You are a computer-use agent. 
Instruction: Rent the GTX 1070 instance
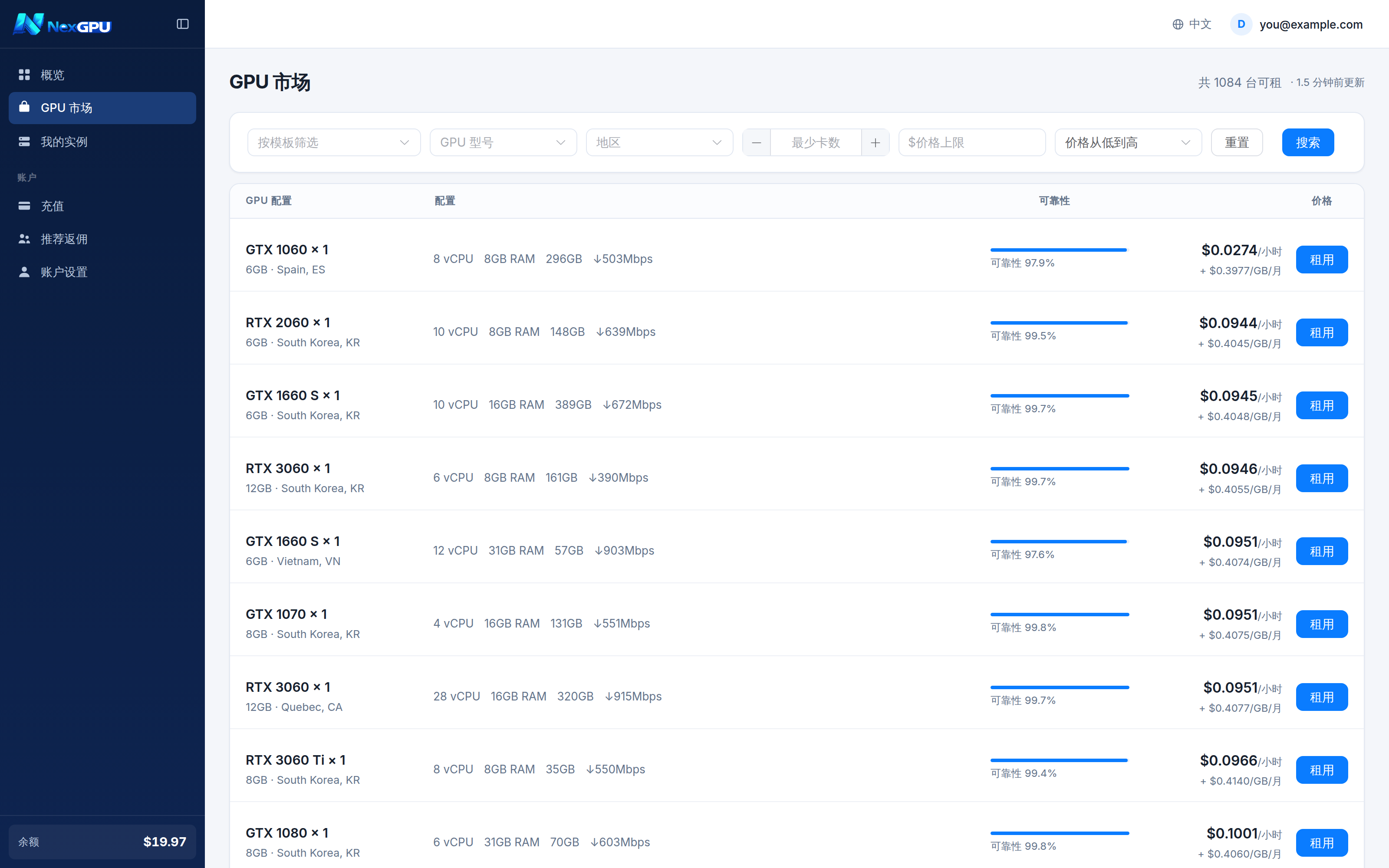click(1322, 624)
